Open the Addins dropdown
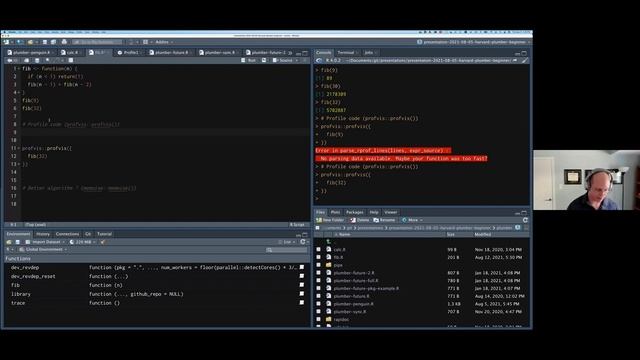The image size is (640, 360). tap(164, 42)
